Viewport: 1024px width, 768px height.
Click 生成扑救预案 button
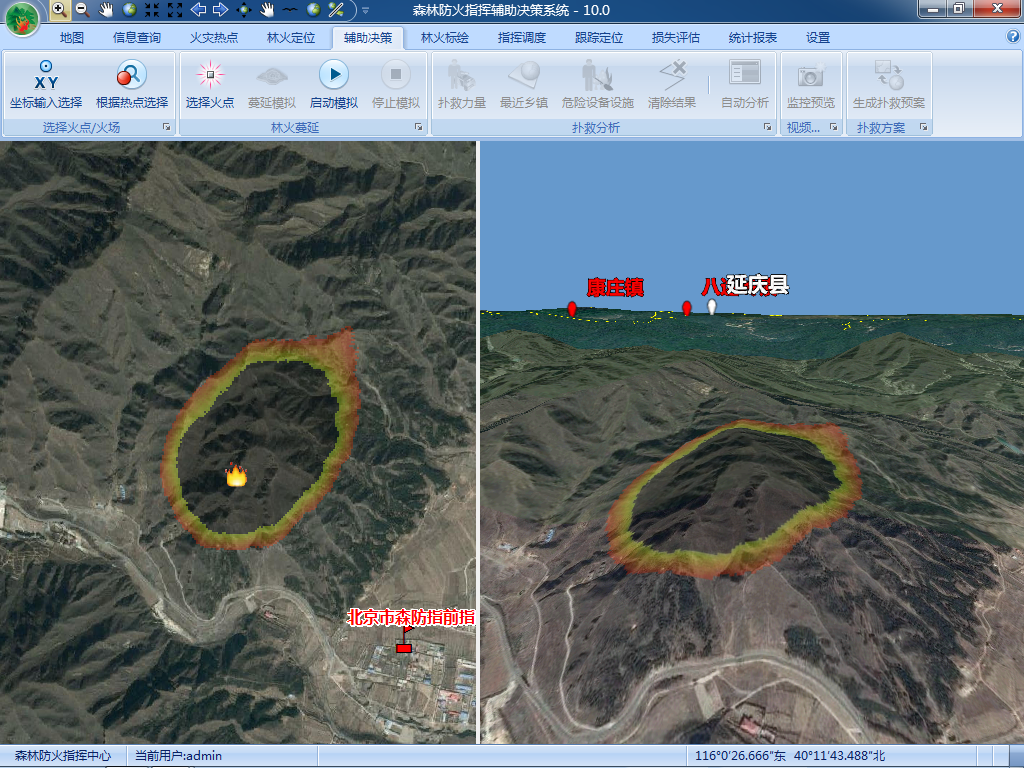[x=889, y=84]
